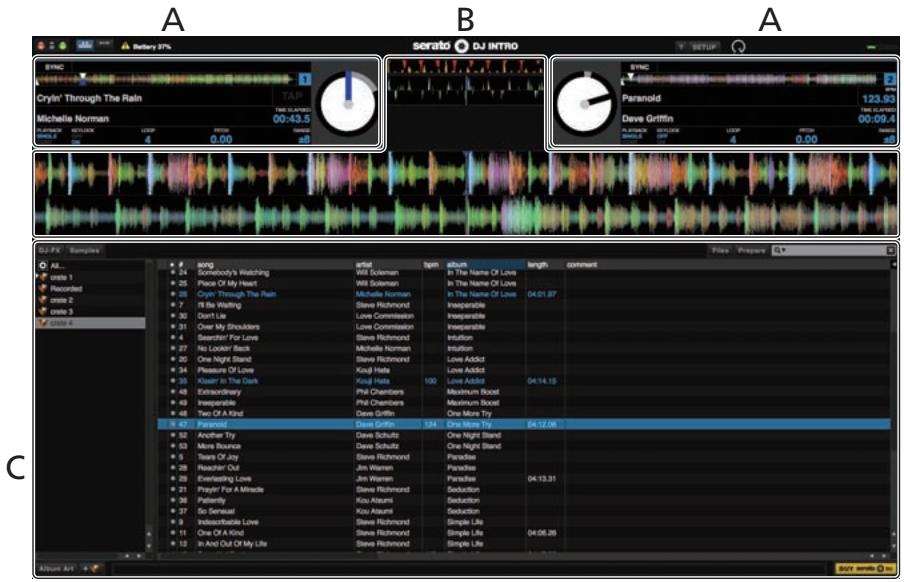Click the right deck virtual platter
The height and width of the screenshot is (582, 904).
(x=585, y=104)
